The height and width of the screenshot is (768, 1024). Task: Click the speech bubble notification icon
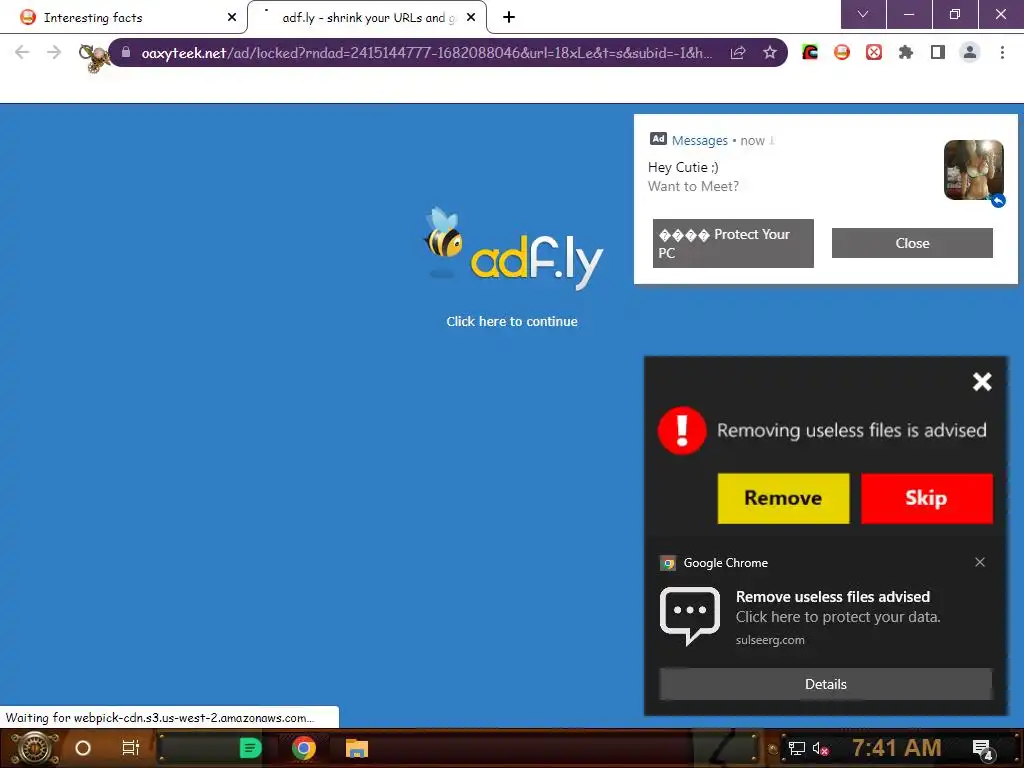690,616
